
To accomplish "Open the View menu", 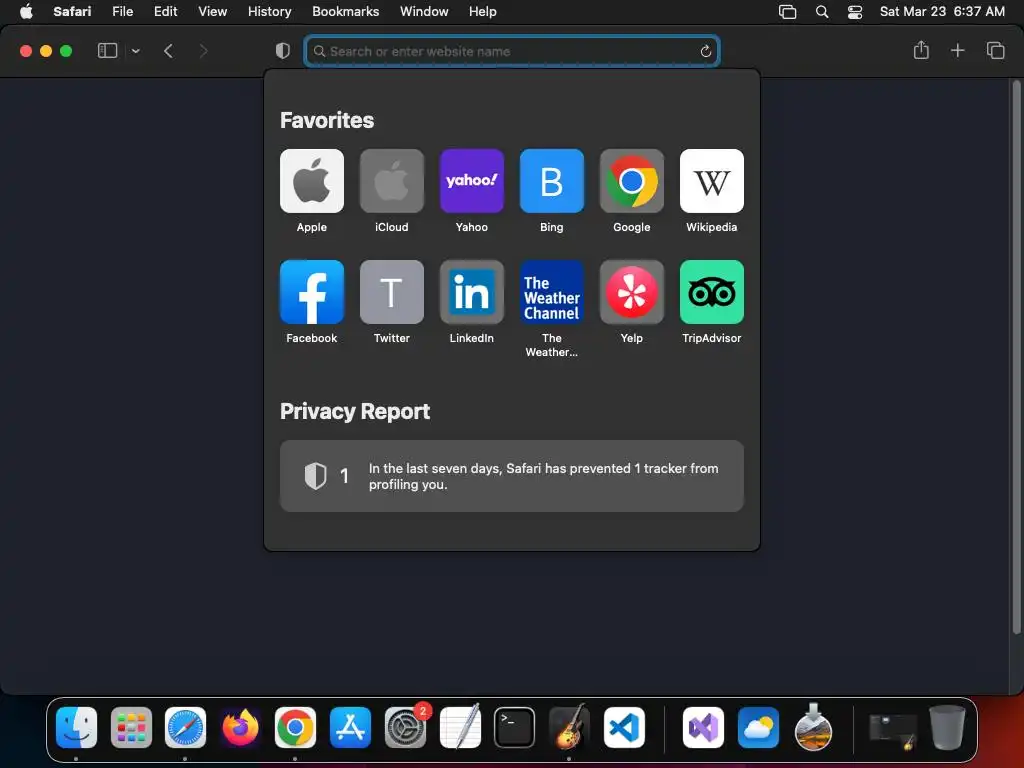I will point(213,12).
